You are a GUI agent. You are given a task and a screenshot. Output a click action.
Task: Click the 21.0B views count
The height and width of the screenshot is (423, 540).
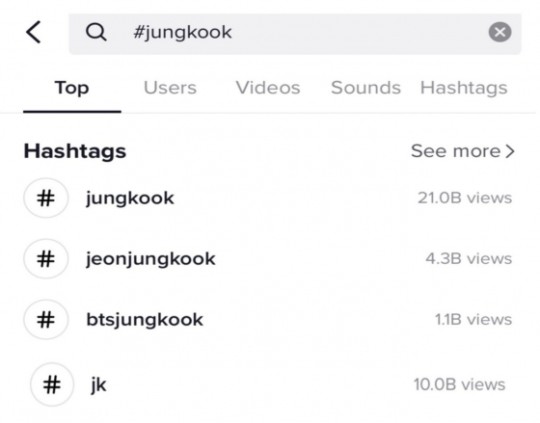click(x=465, y=198)
